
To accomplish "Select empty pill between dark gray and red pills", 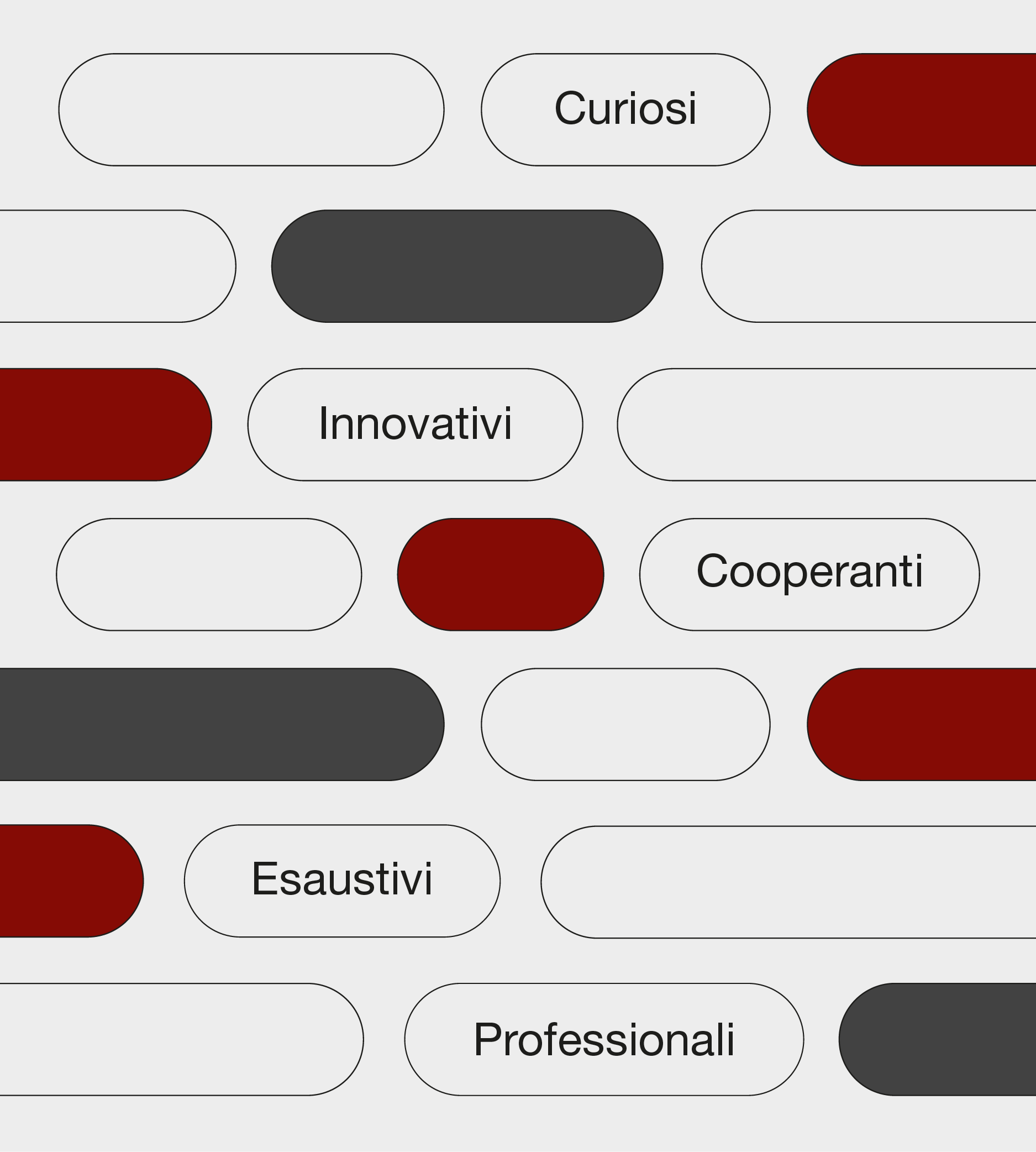I will click(x=625, y=724).
